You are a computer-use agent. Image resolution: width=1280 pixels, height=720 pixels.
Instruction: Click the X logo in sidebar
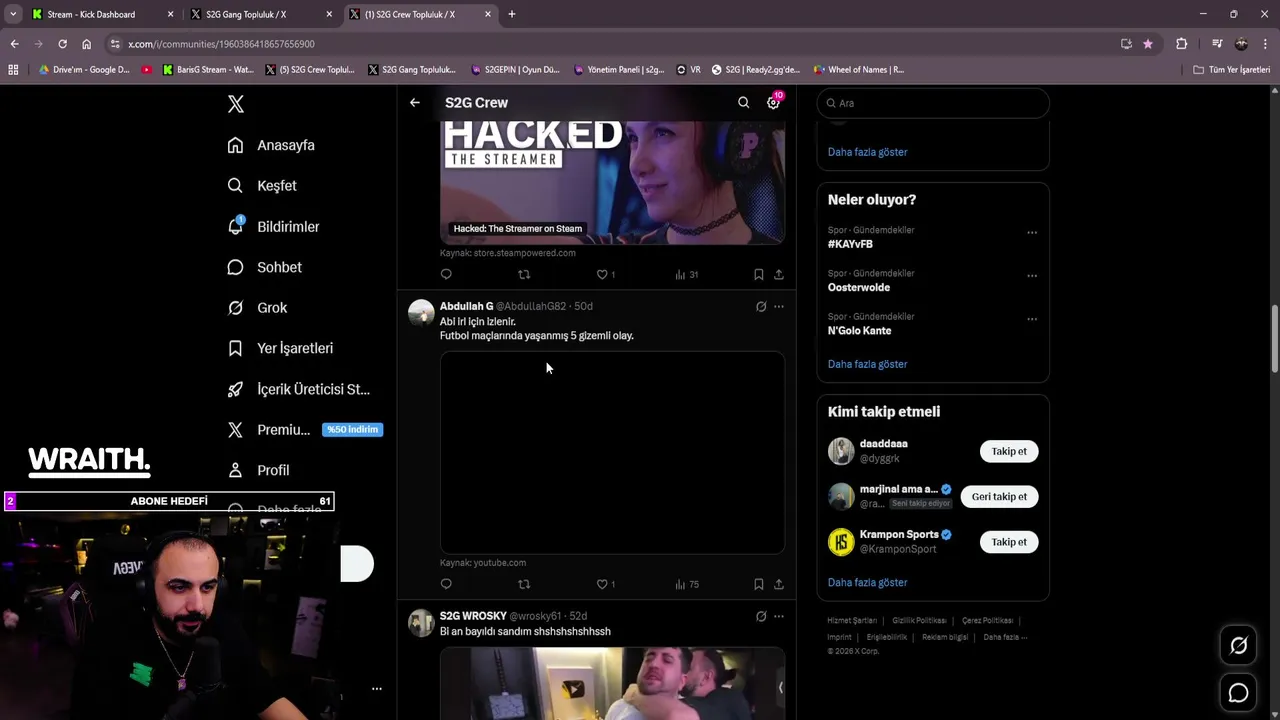tap(236, 104)
